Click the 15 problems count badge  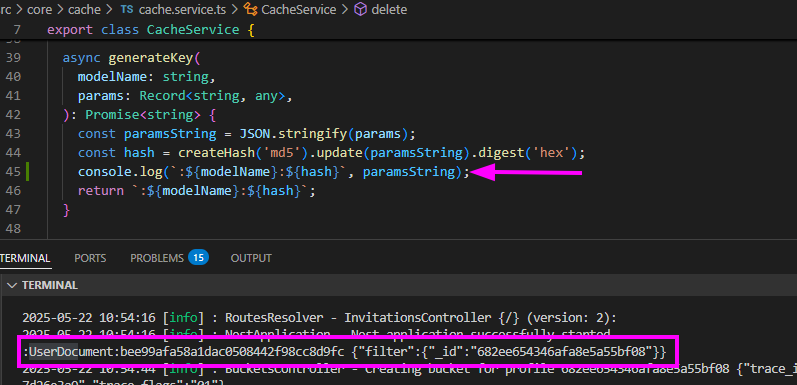[198, 257]
